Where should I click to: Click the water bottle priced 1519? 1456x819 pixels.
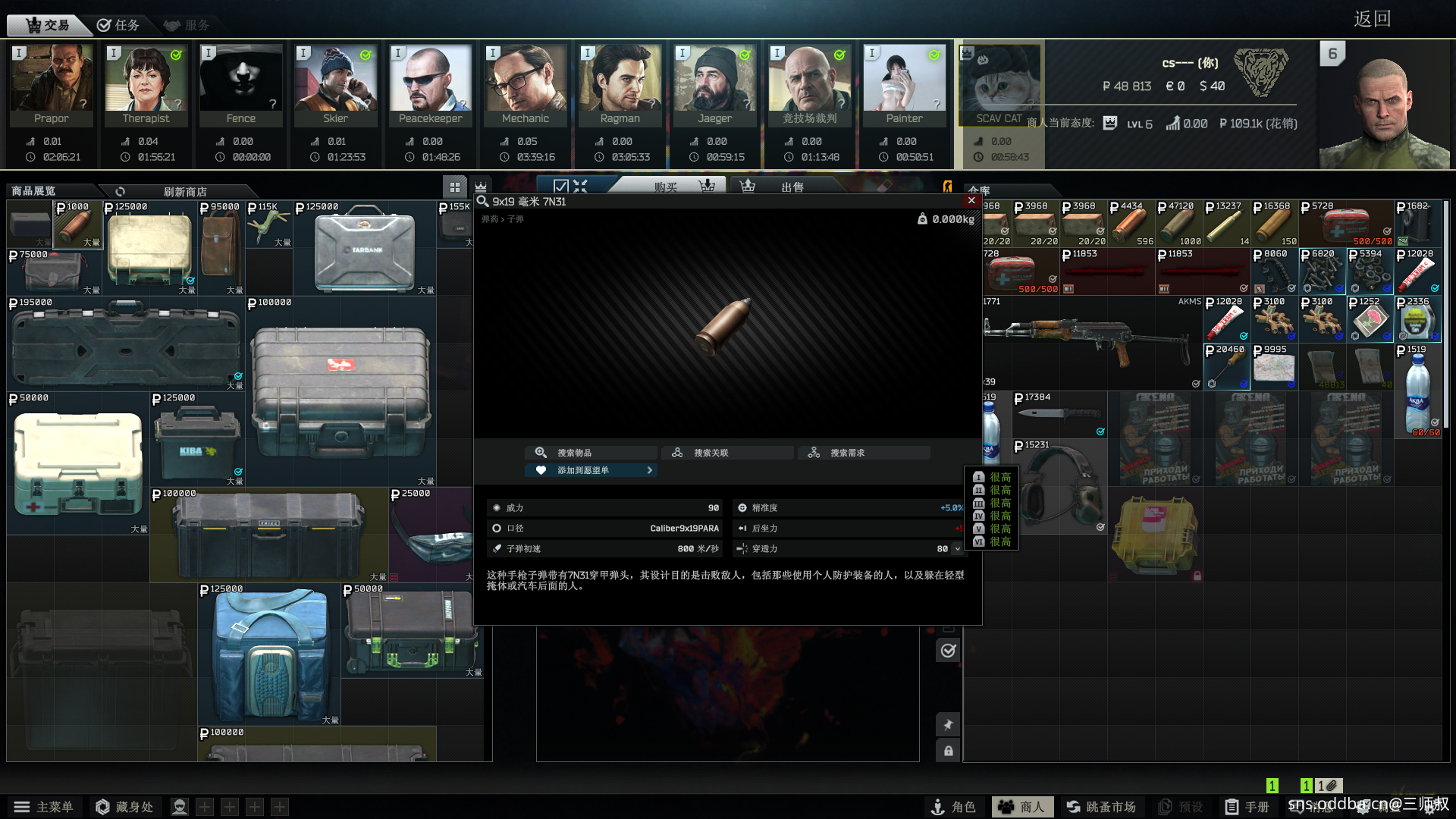point(1418,391)
